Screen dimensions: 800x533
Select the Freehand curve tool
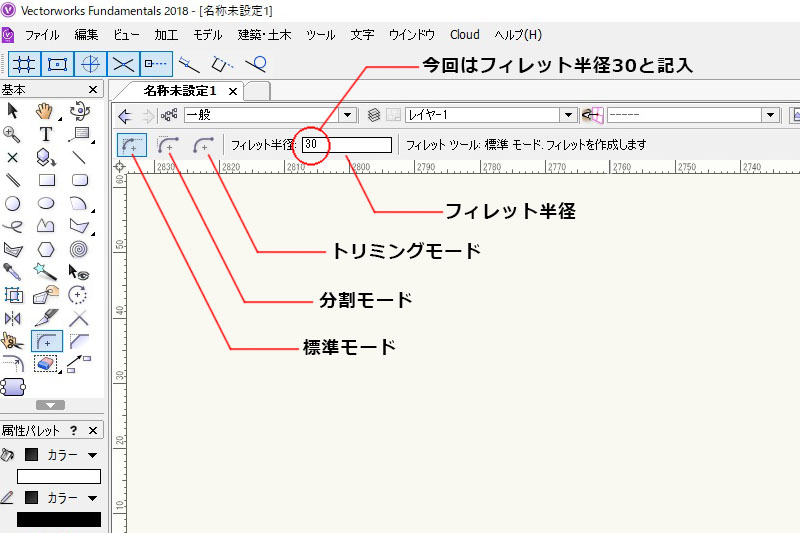point(12,226)
